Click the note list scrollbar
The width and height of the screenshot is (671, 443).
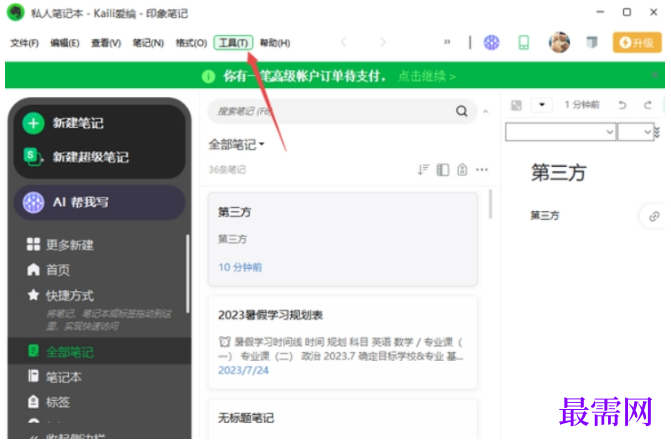490,205
